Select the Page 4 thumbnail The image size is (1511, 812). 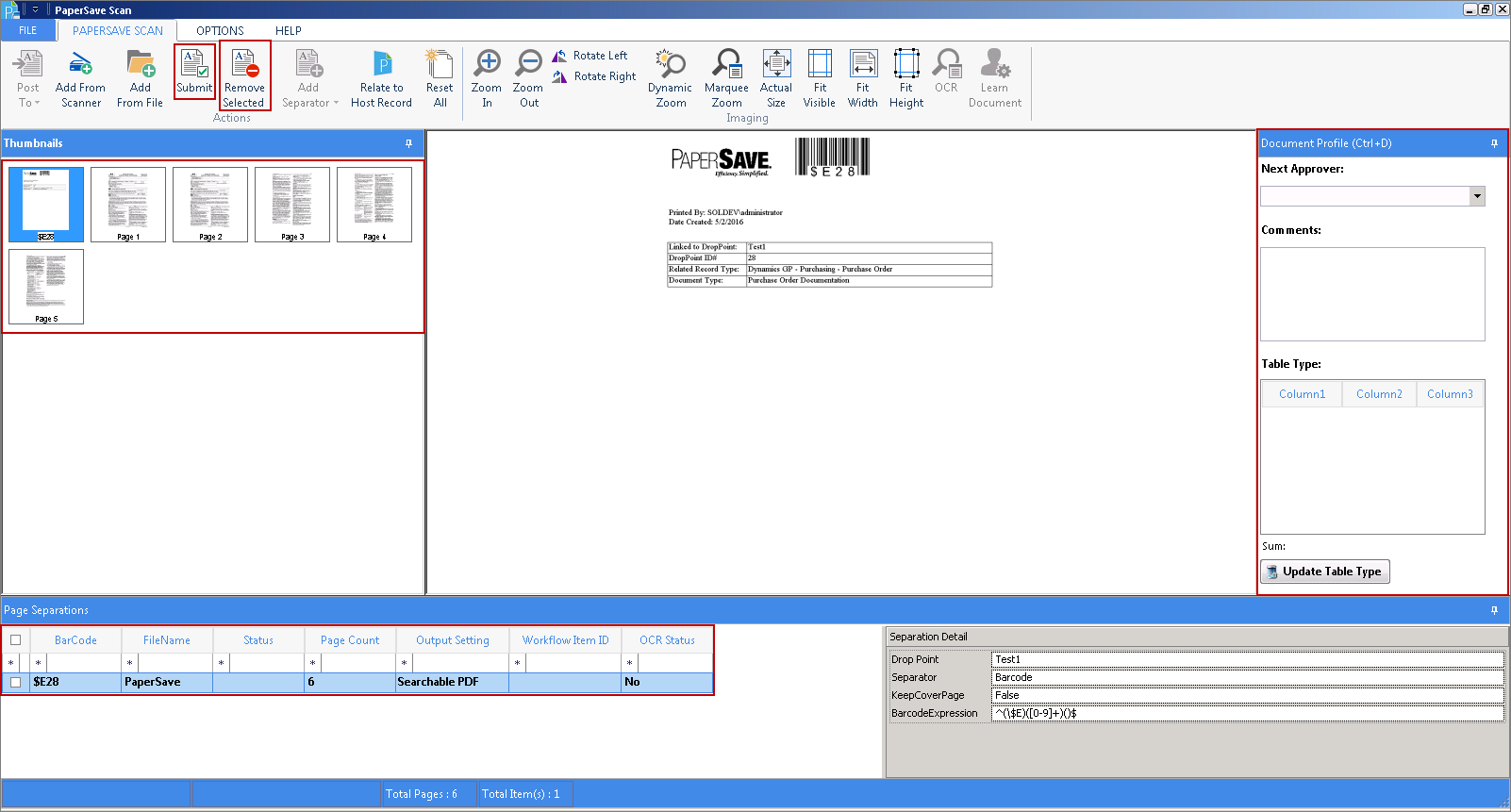pos(374,205)
